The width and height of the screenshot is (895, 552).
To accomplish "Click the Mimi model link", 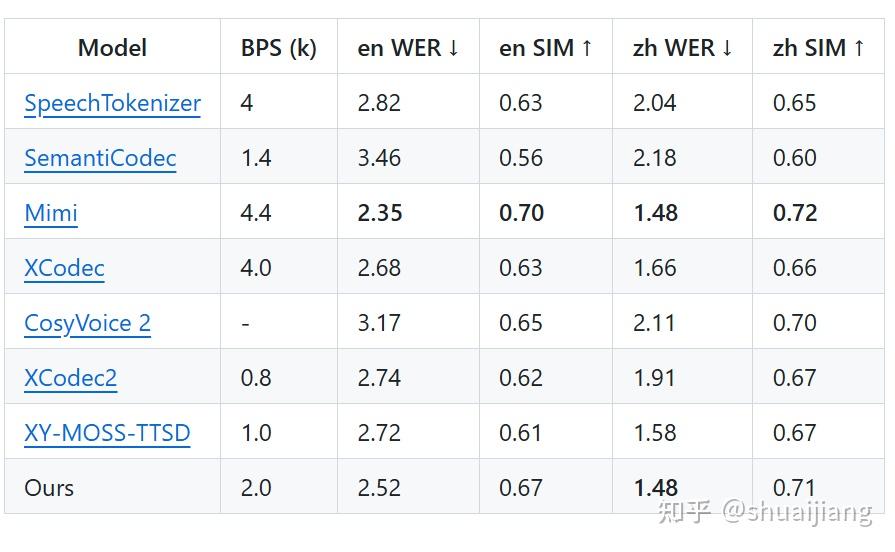I will tap(51, 213).
